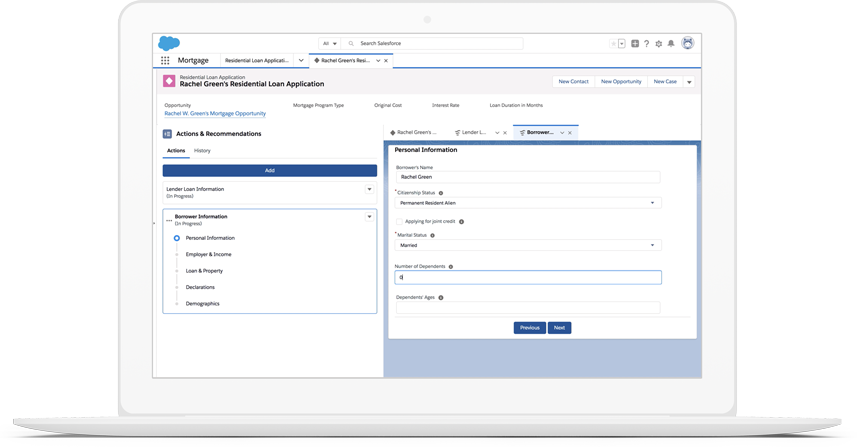Viewport: 857px width, 447px height.
Task: Open the setup gear icon
Action: pos(659,44)
